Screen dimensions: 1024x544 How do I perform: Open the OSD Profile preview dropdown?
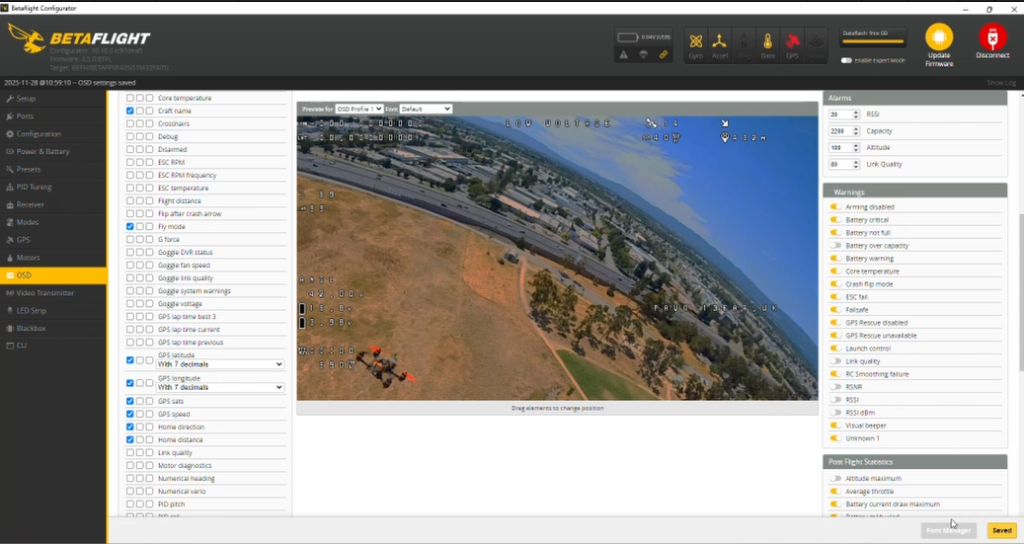pos(359,108)
